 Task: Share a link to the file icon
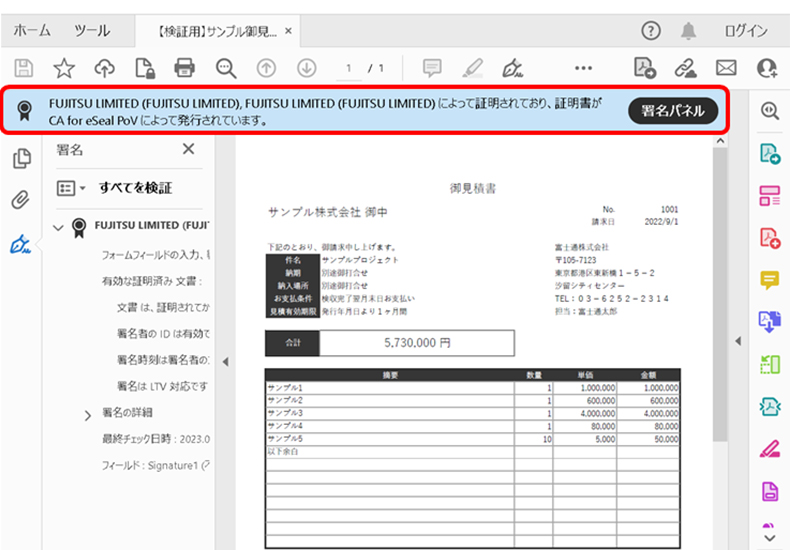(686, 68)
